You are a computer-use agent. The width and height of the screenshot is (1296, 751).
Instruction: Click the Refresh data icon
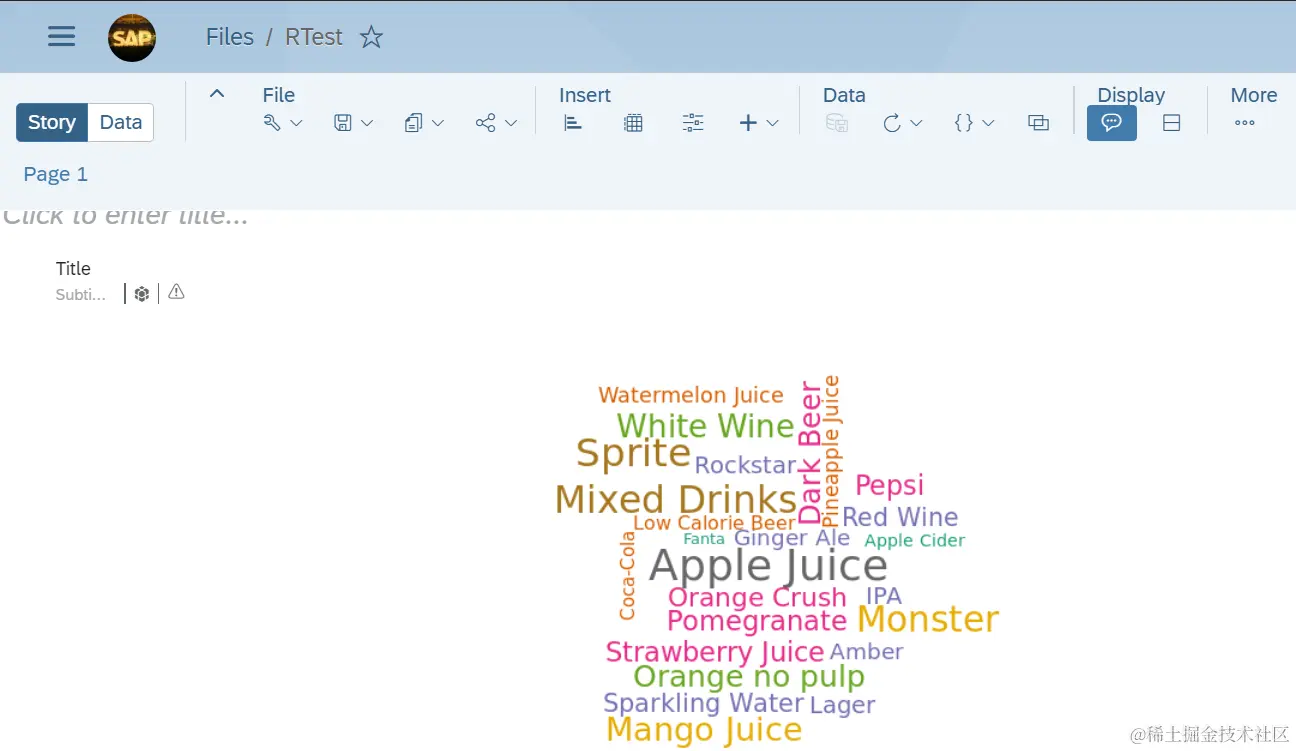tap(892, 123)
